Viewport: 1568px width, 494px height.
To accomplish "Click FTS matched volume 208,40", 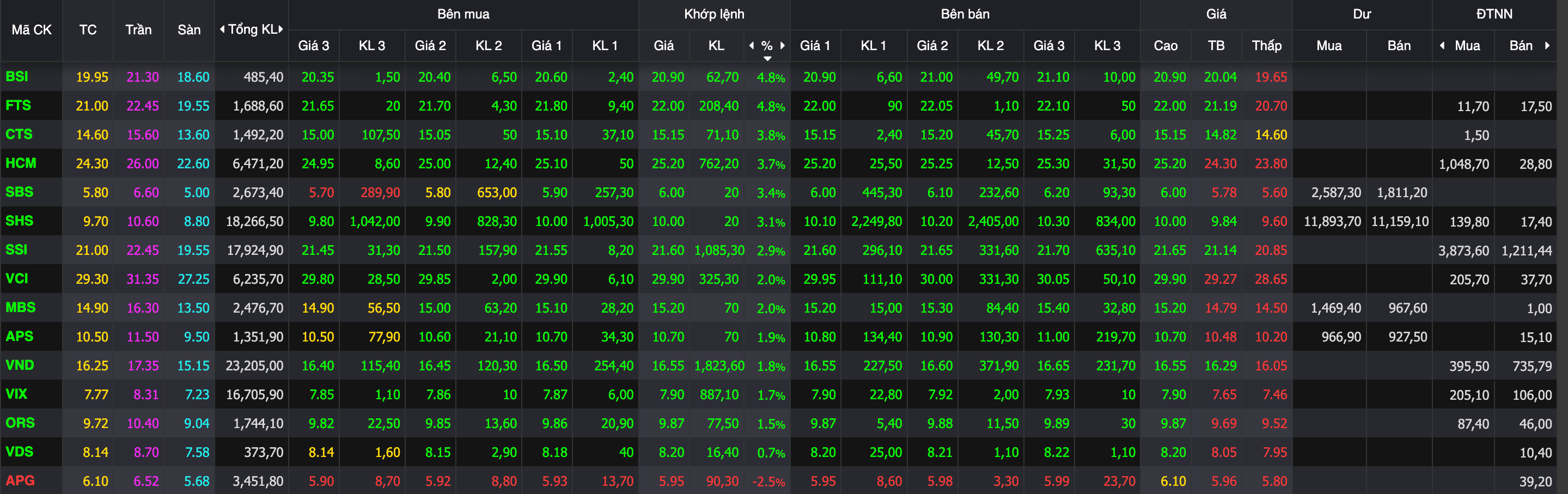I will point(719,106).
